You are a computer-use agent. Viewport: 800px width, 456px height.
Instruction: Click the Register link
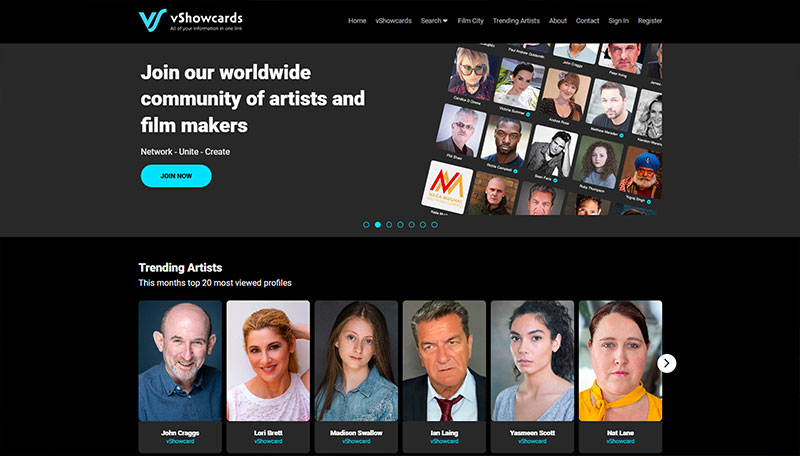point(650,21)
